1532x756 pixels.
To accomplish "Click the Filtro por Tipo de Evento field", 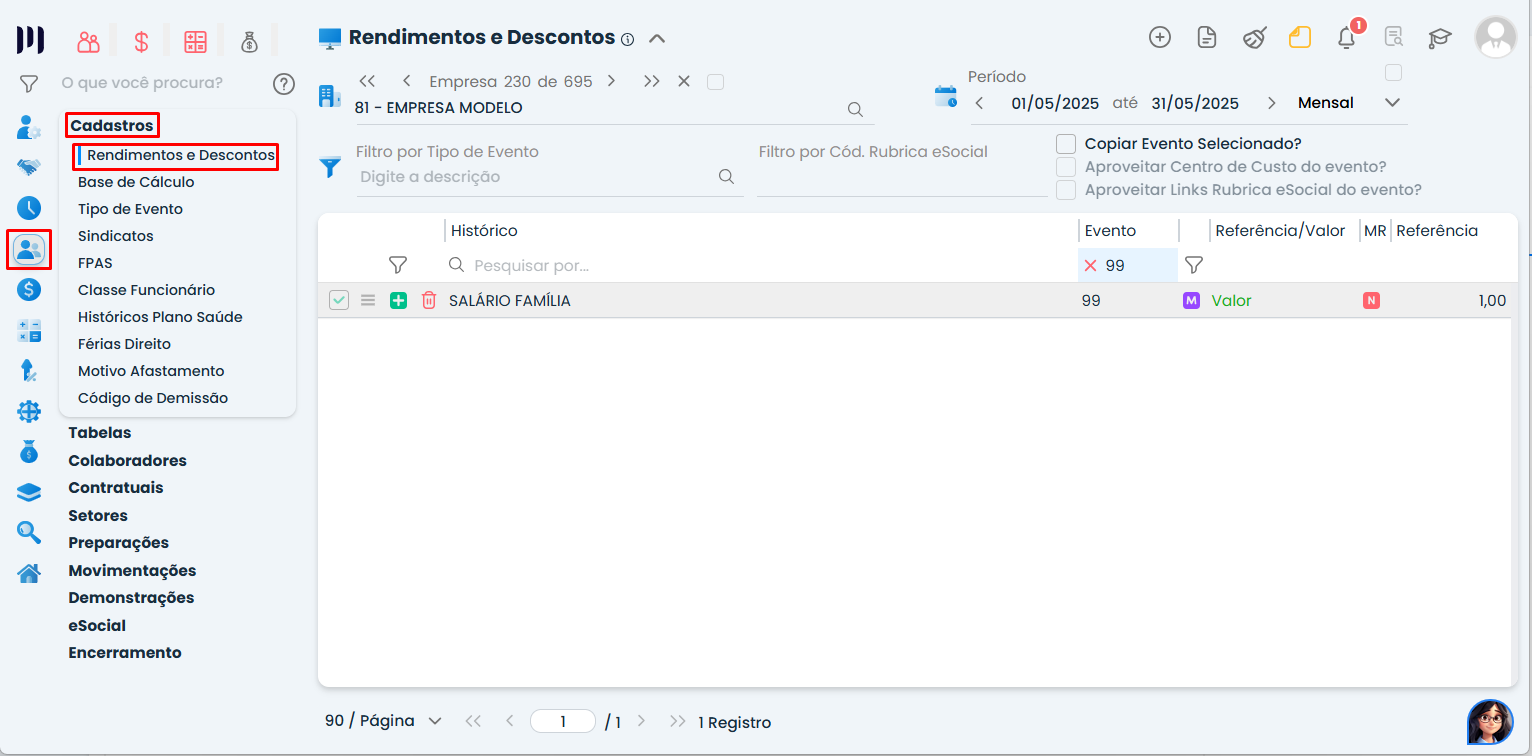I will 549,177.
